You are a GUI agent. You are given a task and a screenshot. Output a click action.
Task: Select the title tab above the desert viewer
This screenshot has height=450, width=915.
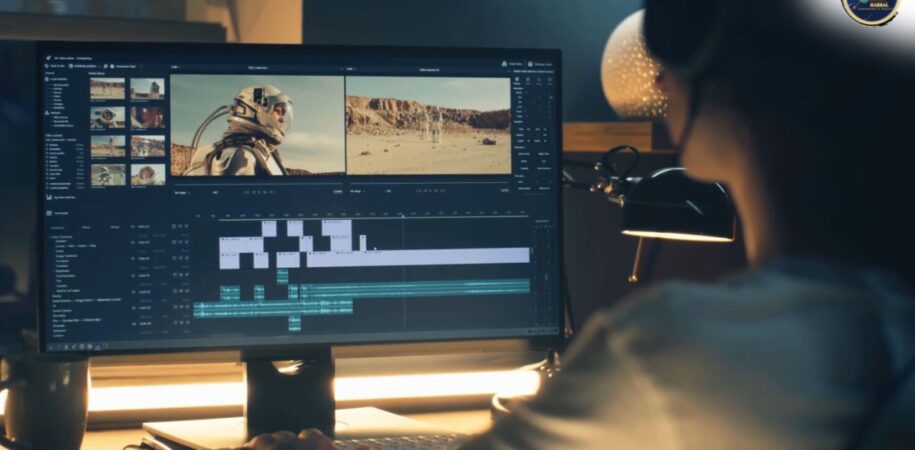coord(428,69)
